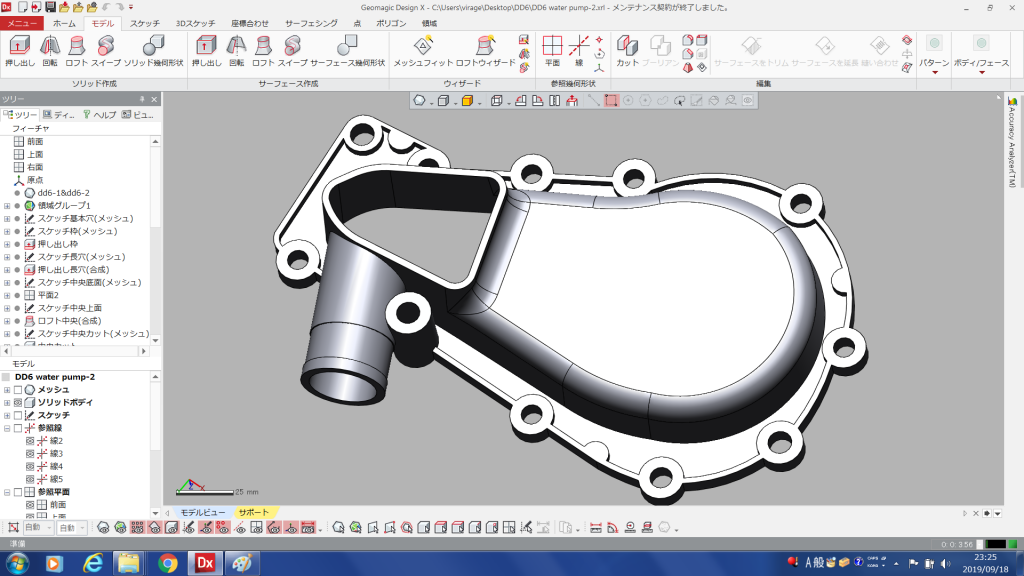The height and width of the screenshot is (576, 1024).
Task: Click the 平面 (Plane) reference geometry tool
Action: (x=552, y=49)
